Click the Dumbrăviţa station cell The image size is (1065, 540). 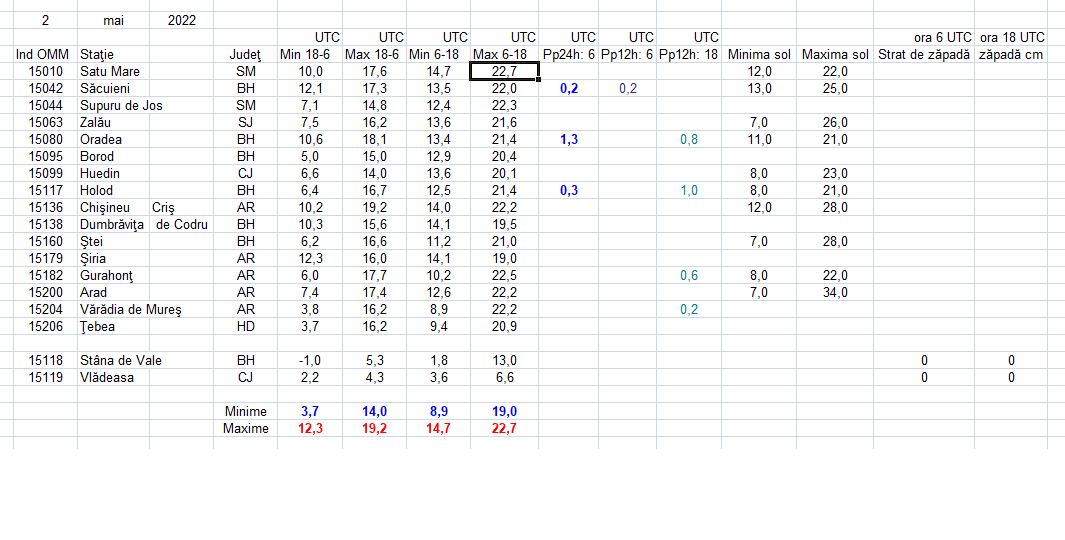[x=113, y=224]
